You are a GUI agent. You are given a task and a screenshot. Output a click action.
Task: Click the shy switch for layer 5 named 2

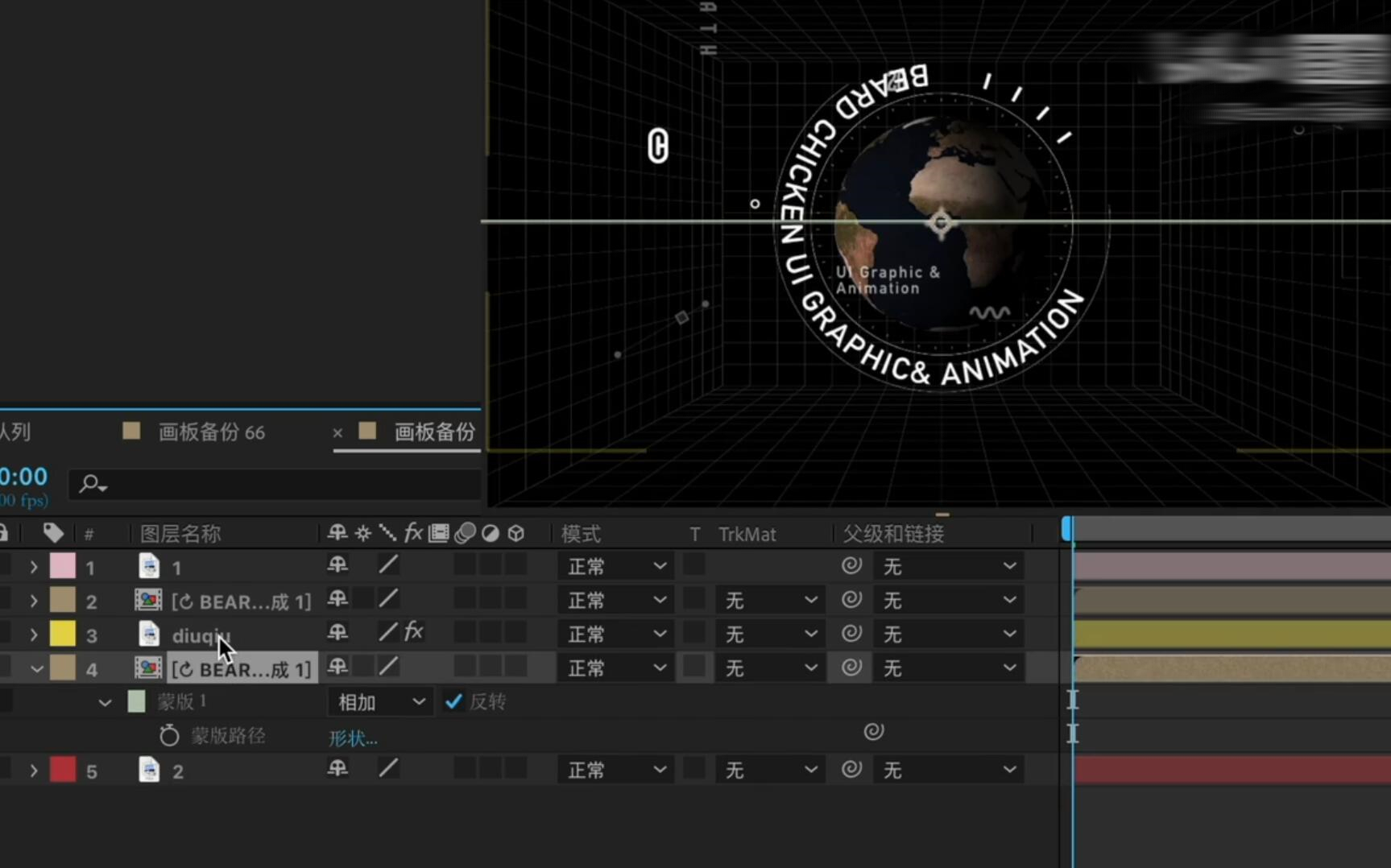point(337,769)
